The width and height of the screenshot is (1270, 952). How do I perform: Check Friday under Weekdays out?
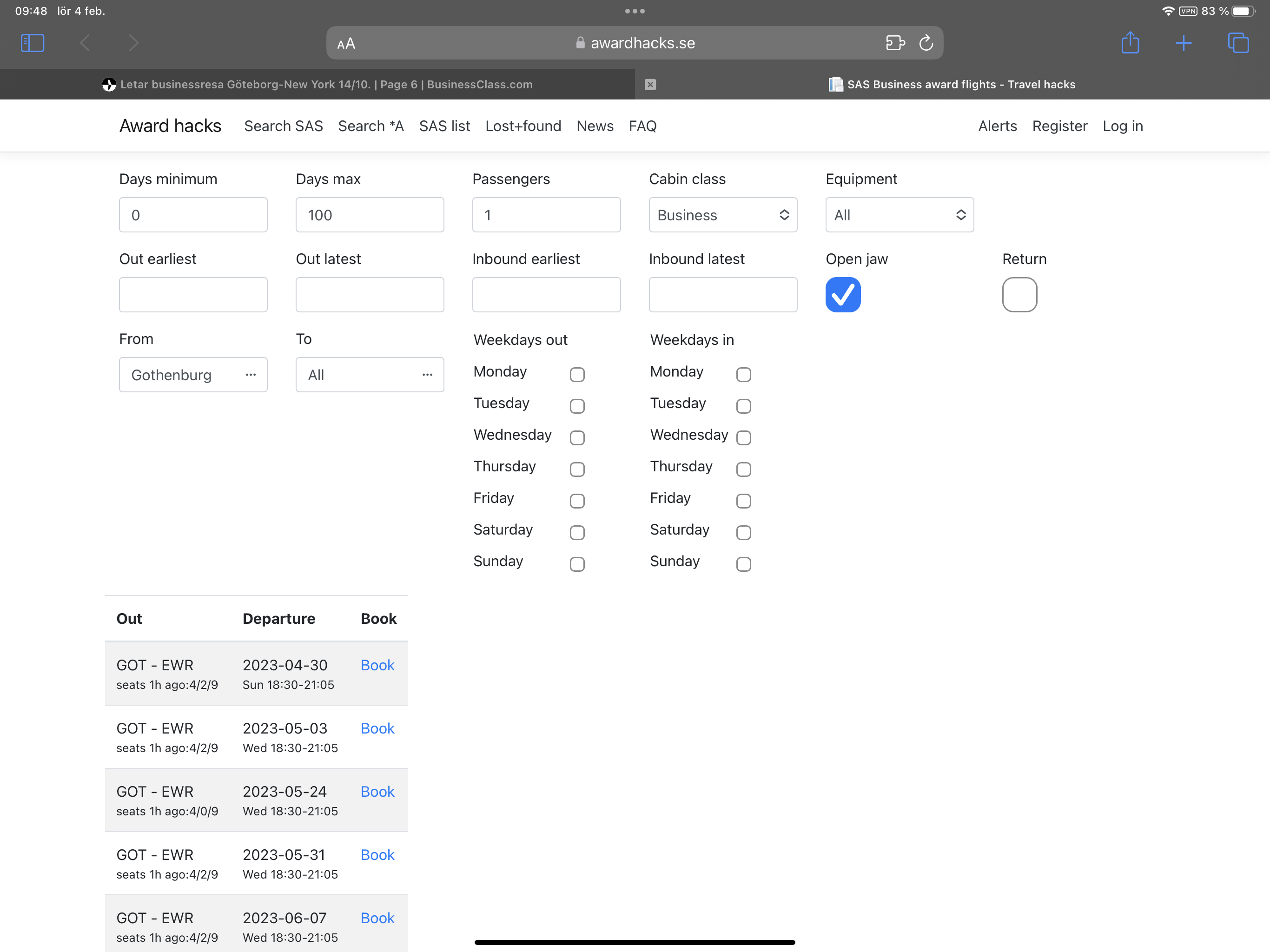[x=577, y=501]
